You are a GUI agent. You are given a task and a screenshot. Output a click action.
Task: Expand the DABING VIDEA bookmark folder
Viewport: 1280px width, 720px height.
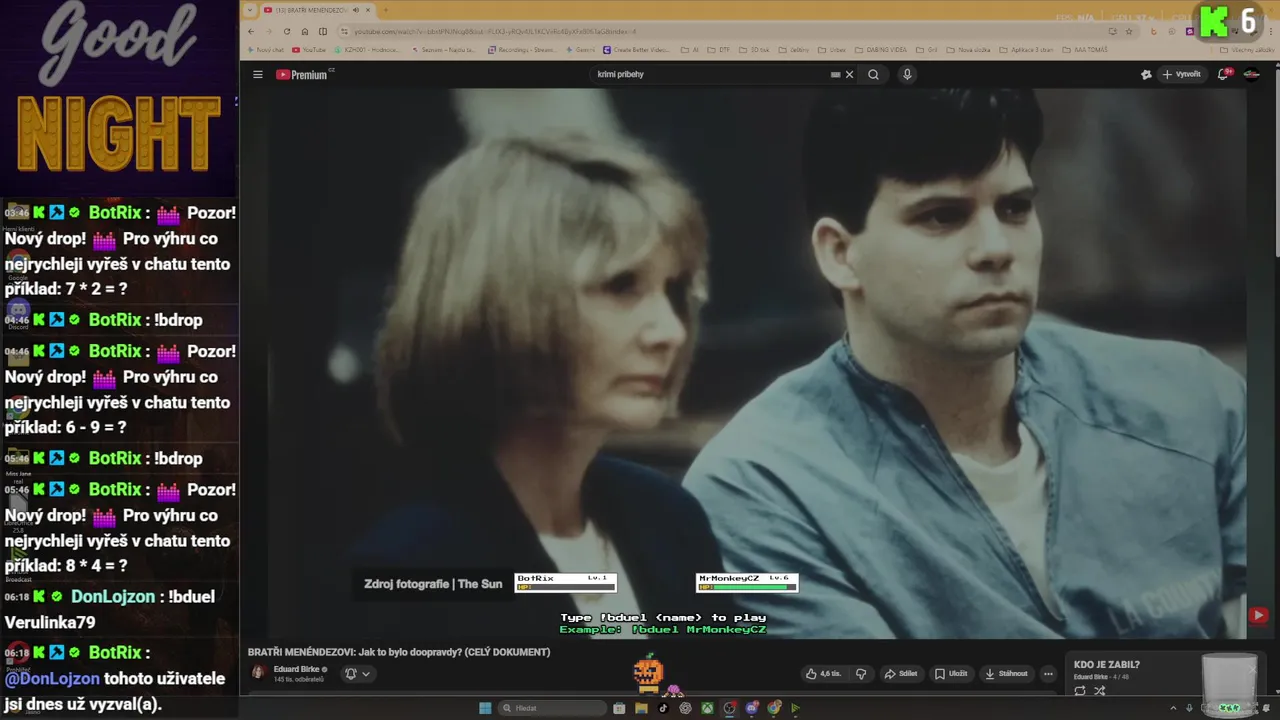(x=881, y=50)
